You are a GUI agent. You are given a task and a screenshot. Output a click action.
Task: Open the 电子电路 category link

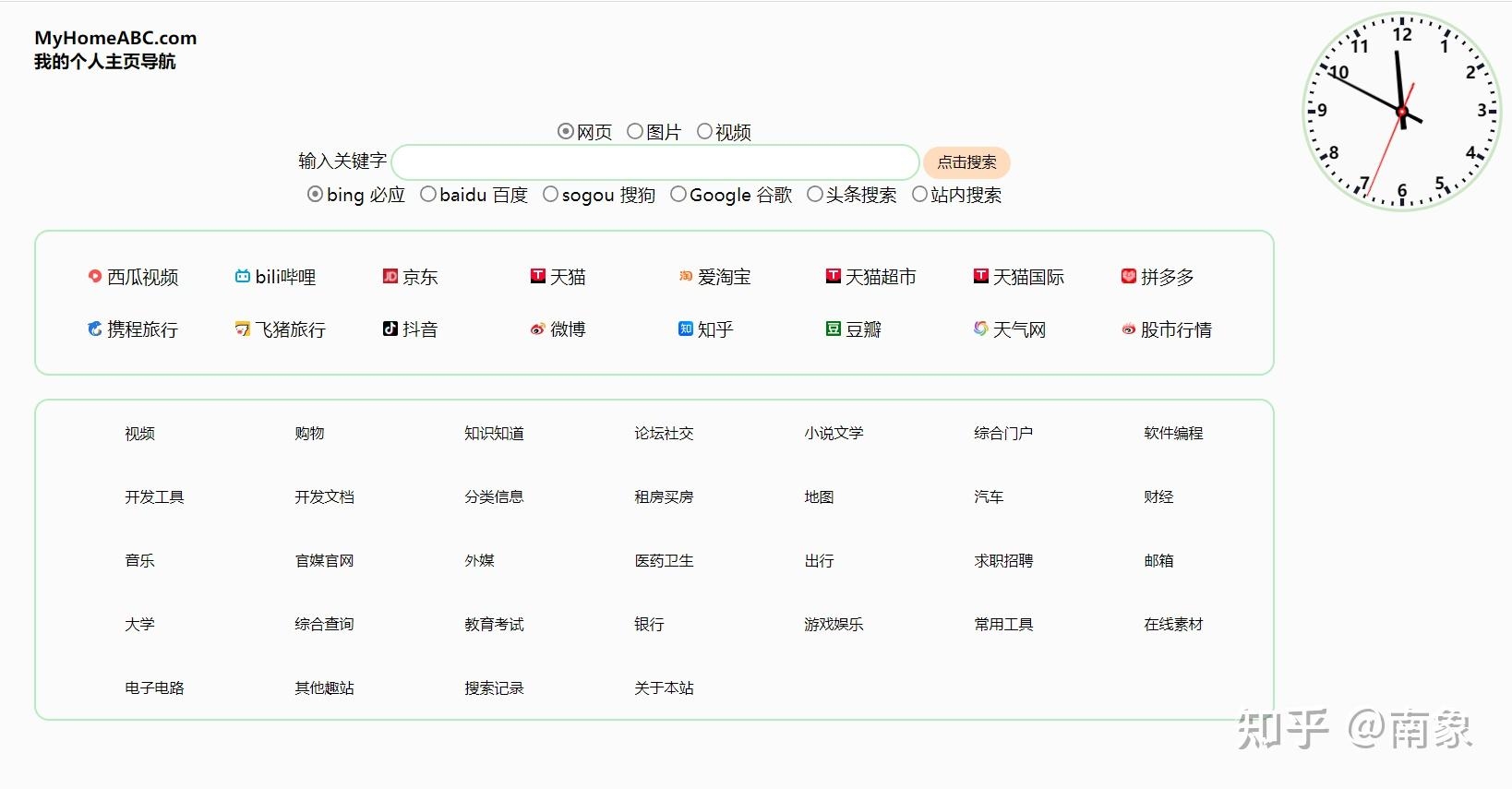154,687
